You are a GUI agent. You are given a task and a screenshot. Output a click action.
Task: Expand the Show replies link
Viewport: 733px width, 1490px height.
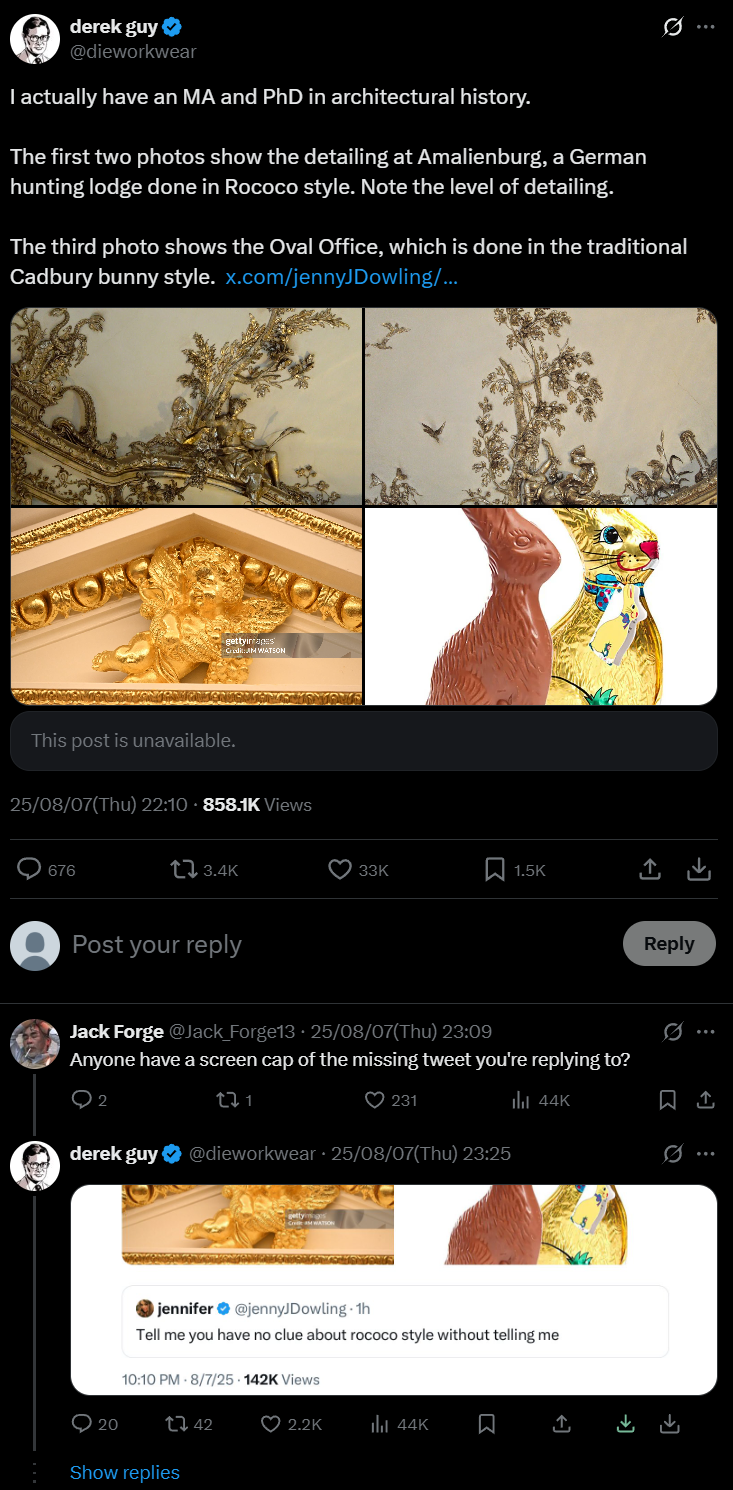coord(125,1472)
